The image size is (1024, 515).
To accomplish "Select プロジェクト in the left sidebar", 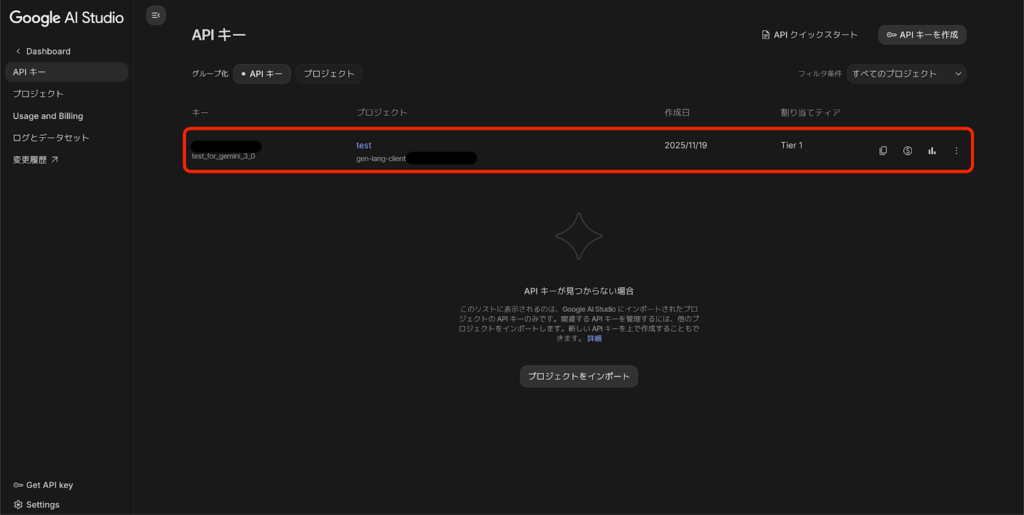I will click(38, 94).
